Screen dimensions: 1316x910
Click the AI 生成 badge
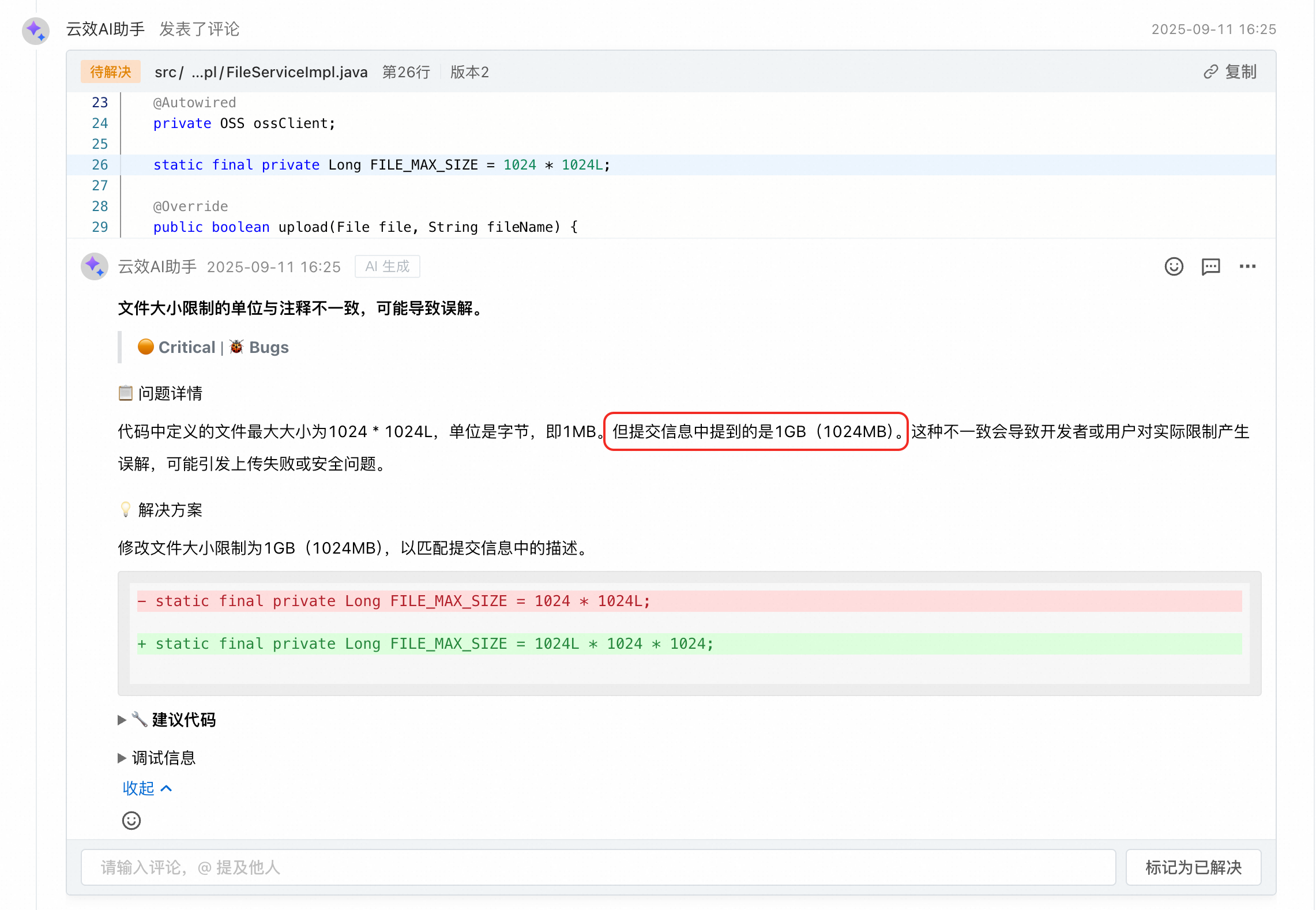pos(387,266)
